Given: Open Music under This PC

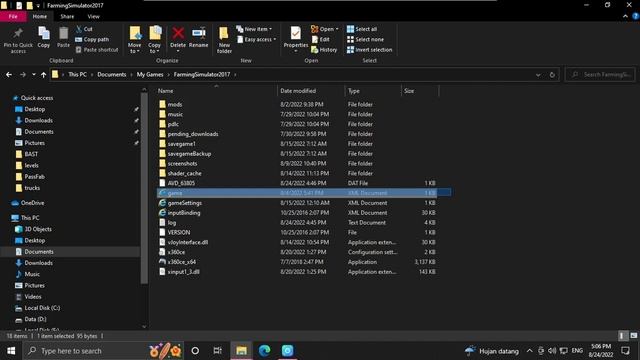Looking at the screenshot, I should tap(32, 274).
